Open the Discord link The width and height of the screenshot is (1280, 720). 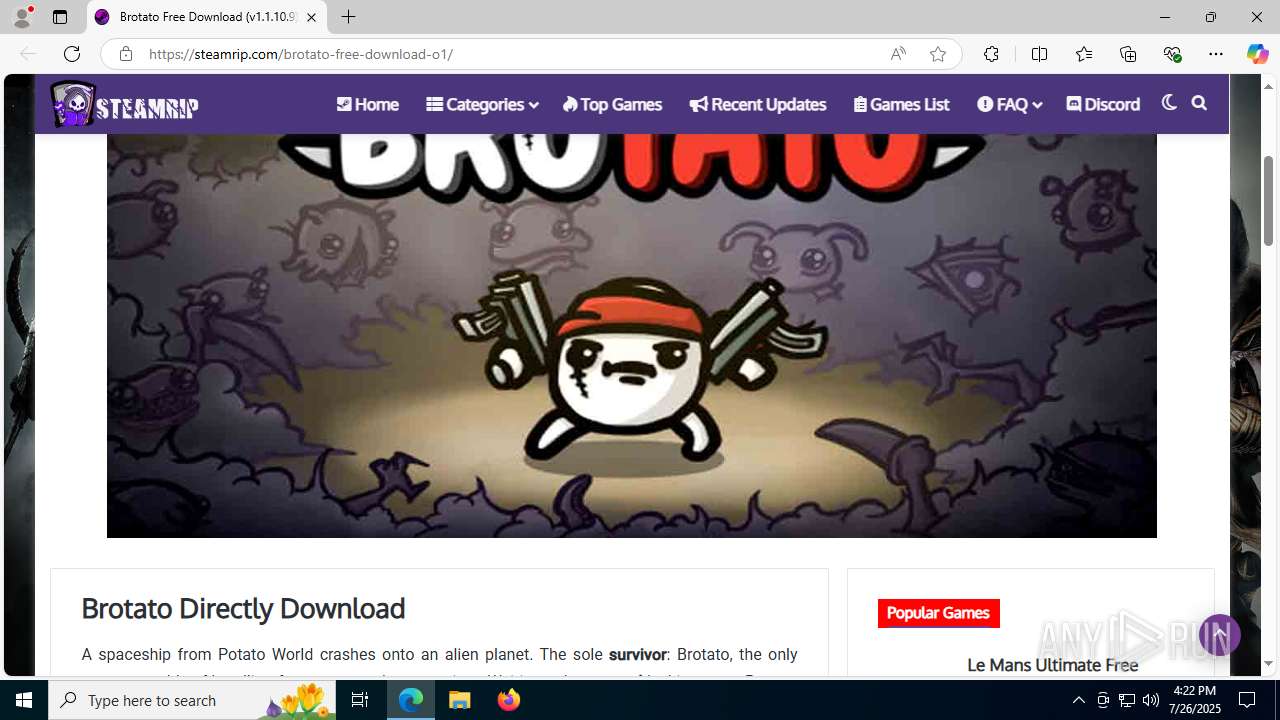[x=1103, y=104]
